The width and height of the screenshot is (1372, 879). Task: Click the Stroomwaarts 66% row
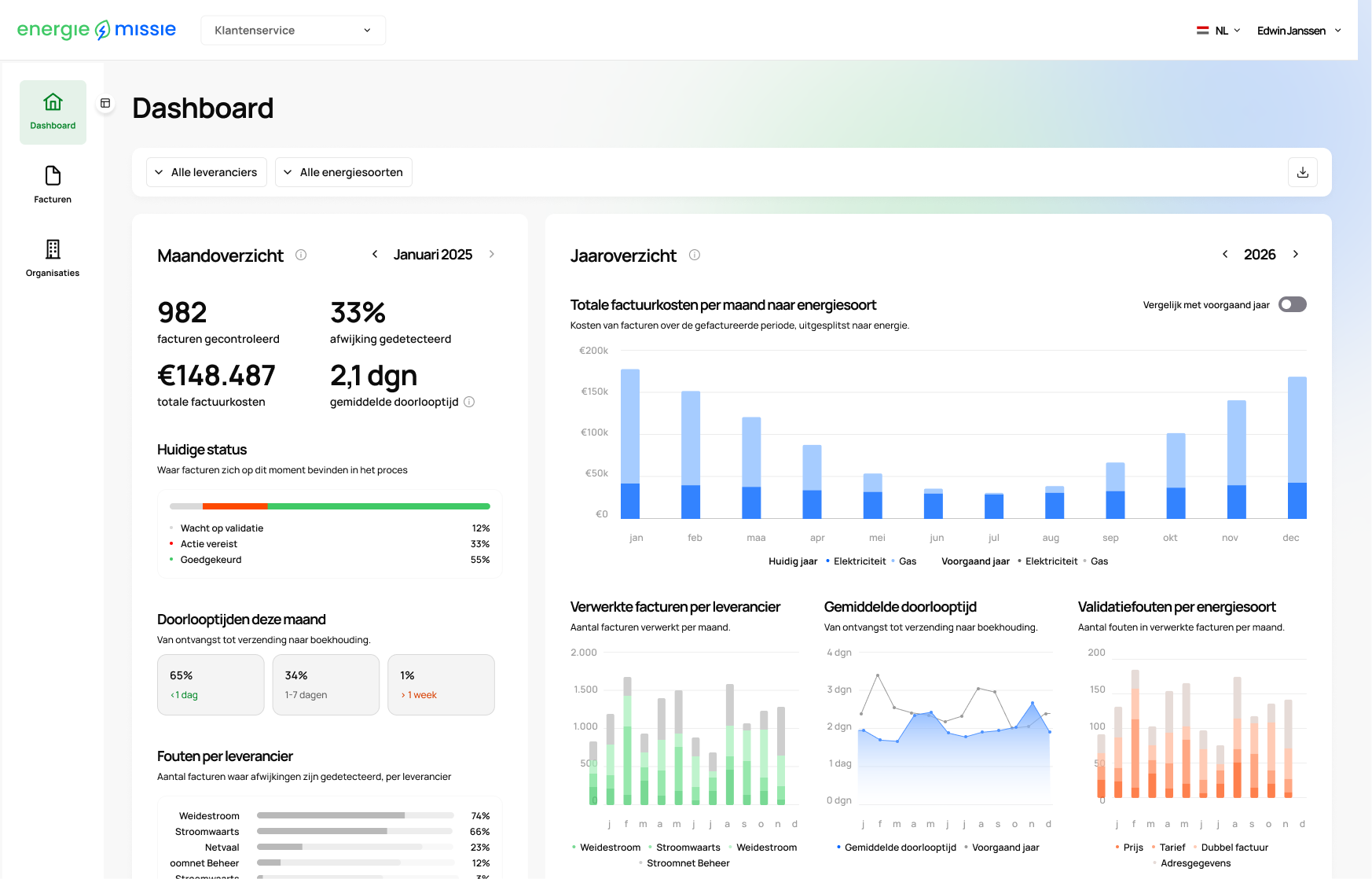[x=330, y=832]
